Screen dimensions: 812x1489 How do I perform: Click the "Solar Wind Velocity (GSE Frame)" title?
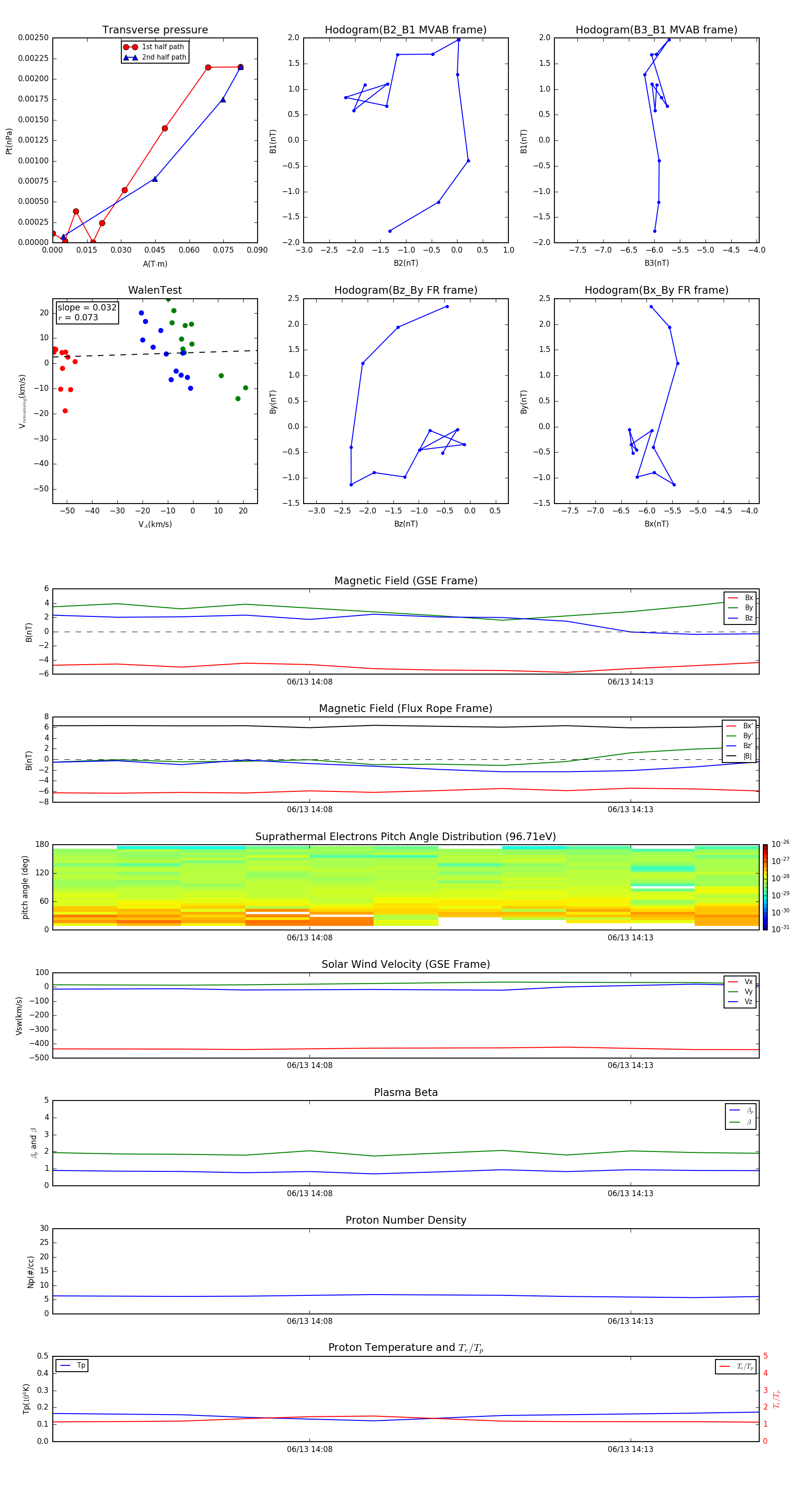tap(406, 965)
